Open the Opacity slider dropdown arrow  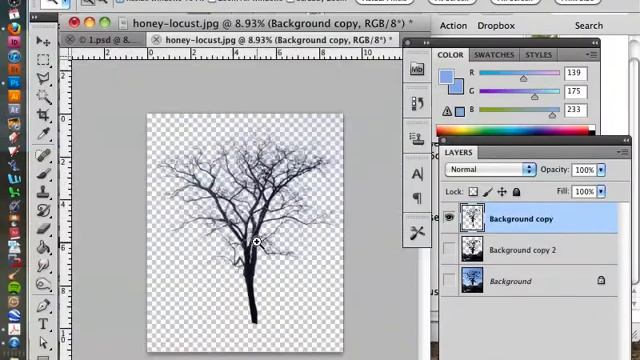(x=601, y=170)
